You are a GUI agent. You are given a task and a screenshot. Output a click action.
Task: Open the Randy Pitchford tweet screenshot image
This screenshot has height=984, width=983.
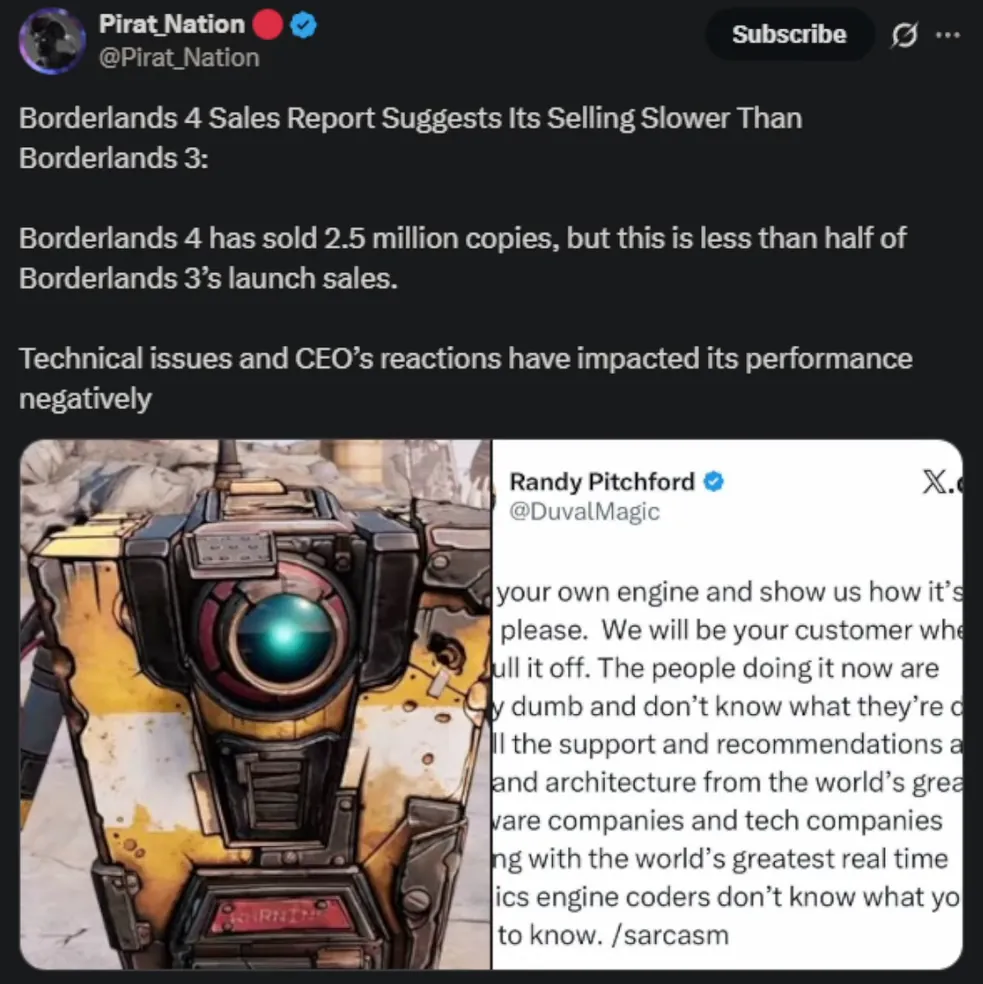point(728,704)
